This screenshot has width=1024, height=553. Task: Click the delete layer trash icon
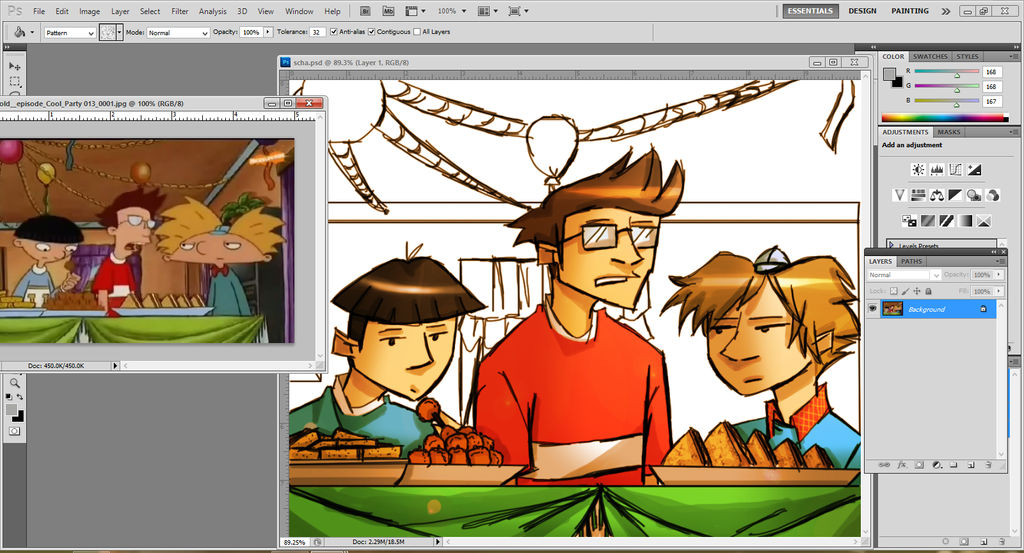(988, 465)
